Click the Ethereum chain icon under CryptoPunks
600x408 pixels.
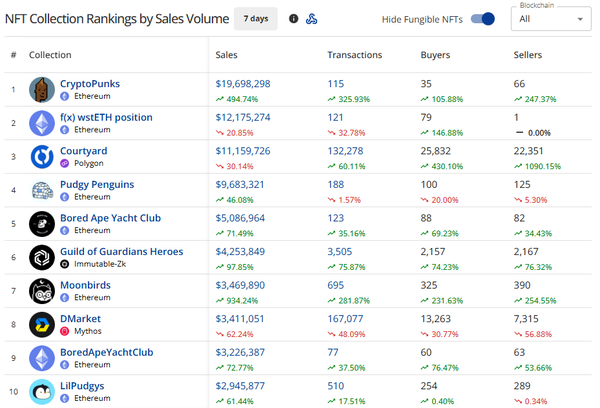click(65, 96)
